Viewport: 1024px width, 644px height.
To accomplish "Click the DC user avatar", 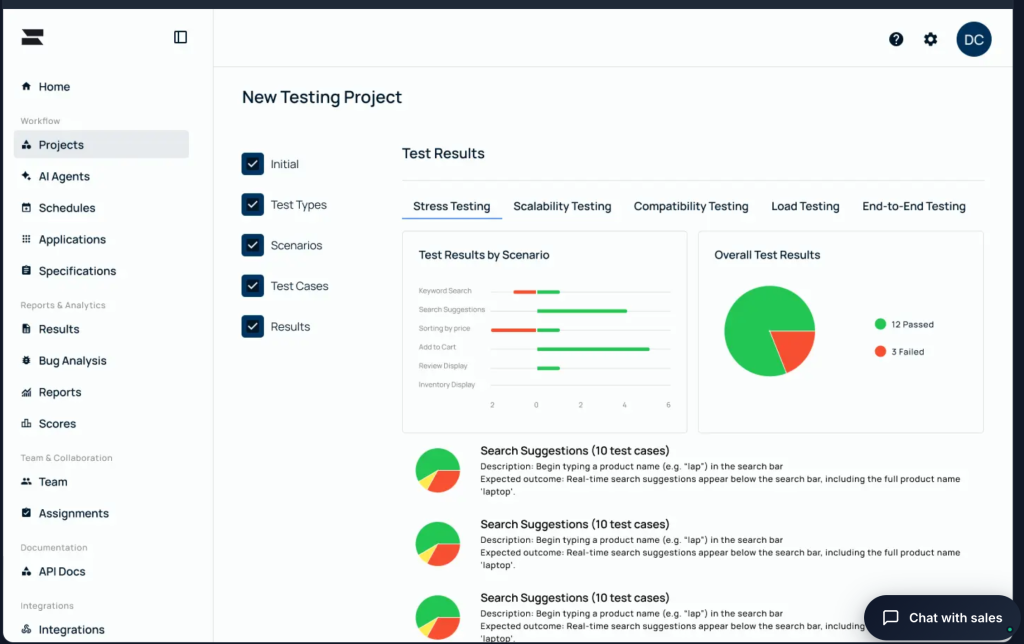I will point(973,39).
